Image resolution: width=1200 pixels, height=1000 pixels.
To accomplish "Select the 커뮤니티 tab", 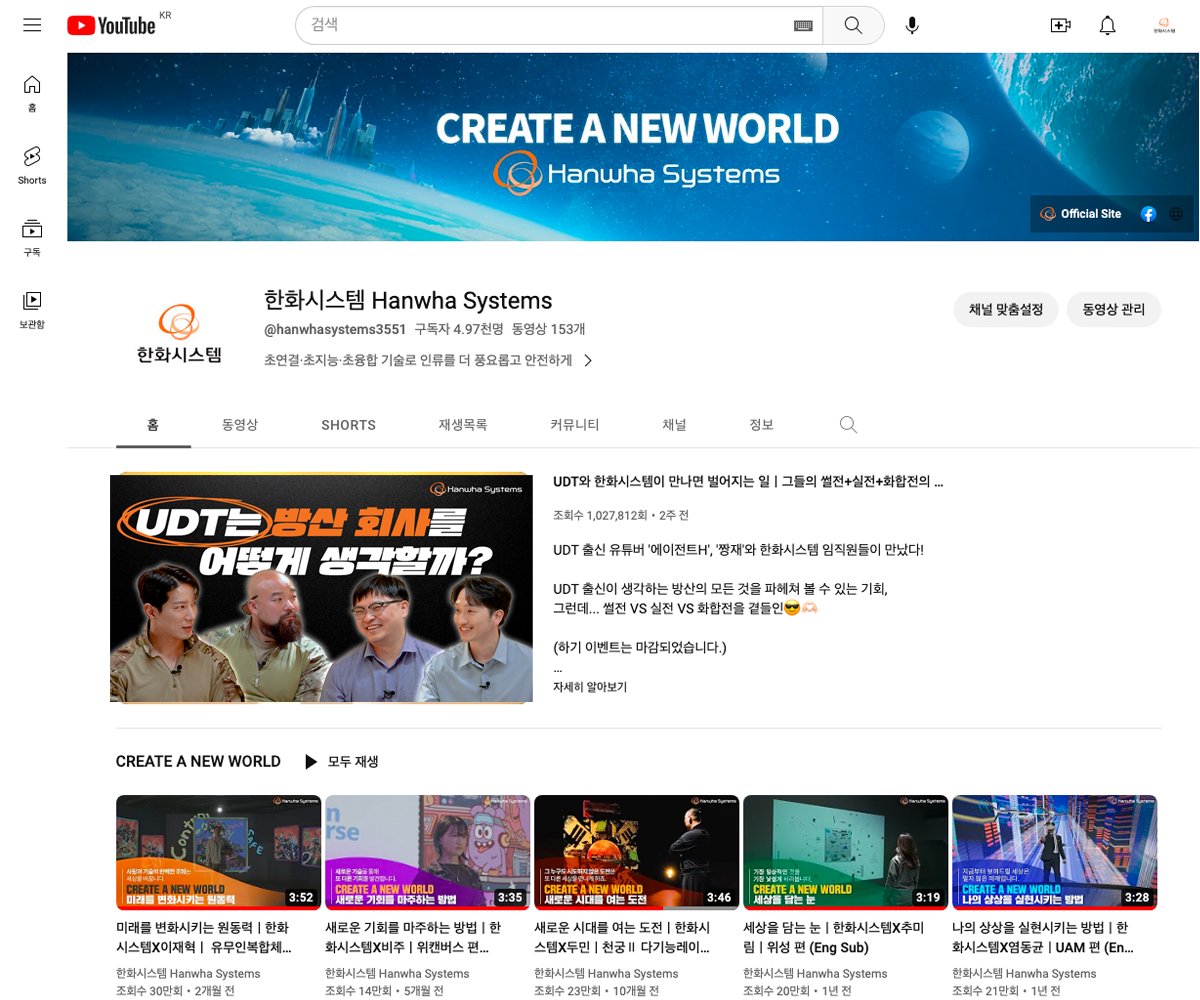I will click(575, 425).
